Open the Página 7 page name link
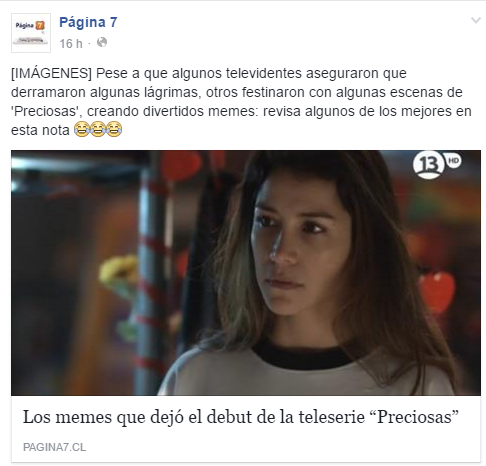Screen dimensions: 486x466 (88, 22)
